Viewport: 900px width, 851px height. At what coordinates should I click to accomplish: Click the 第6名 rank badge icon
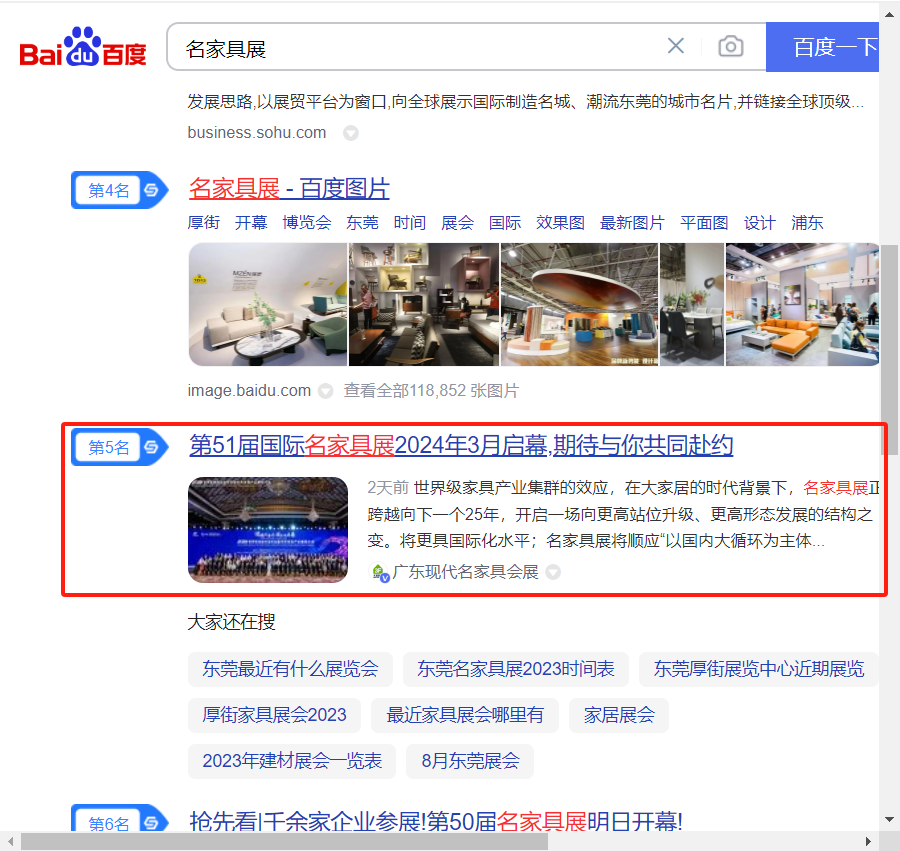(x=151, y=823)
